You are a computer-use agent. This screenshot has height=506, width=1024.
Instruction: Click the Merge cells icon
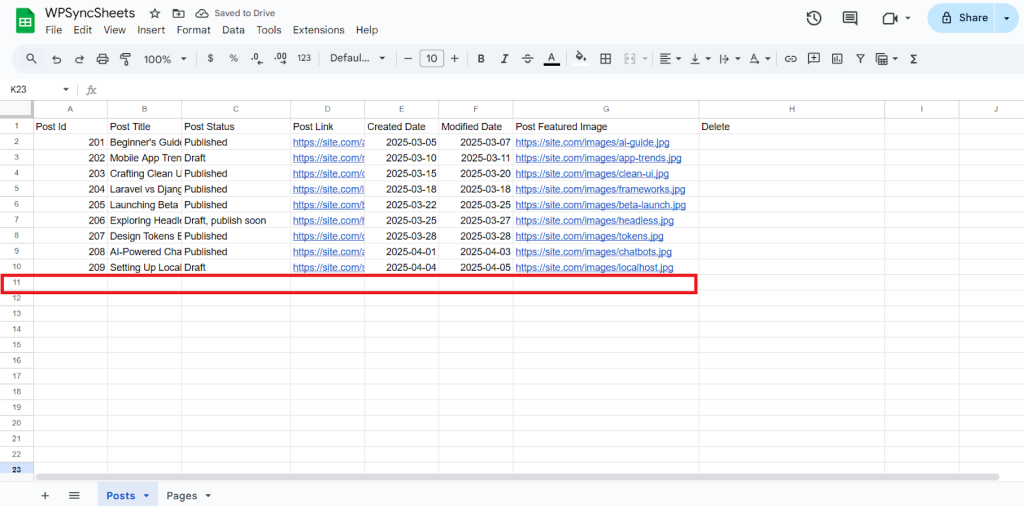tap(630, 59)
